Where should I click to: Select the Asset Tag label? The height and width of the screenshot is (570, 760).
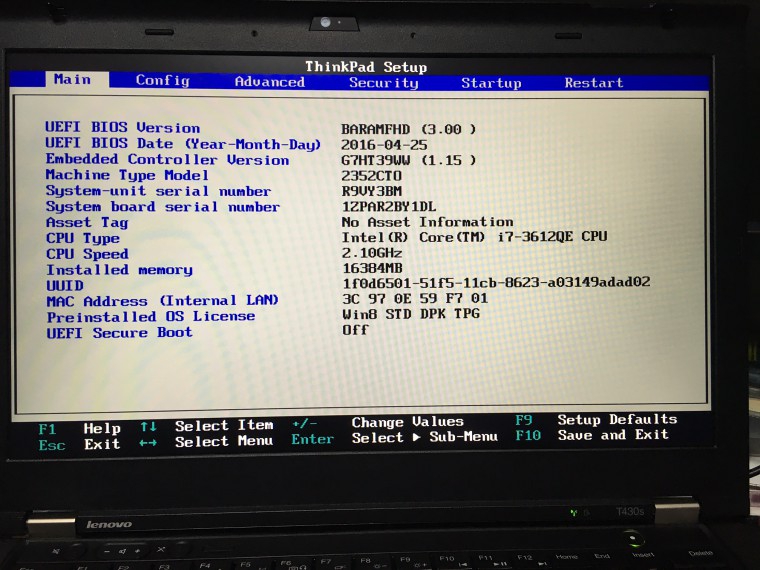pyautogui.click(x=87, y=222)
